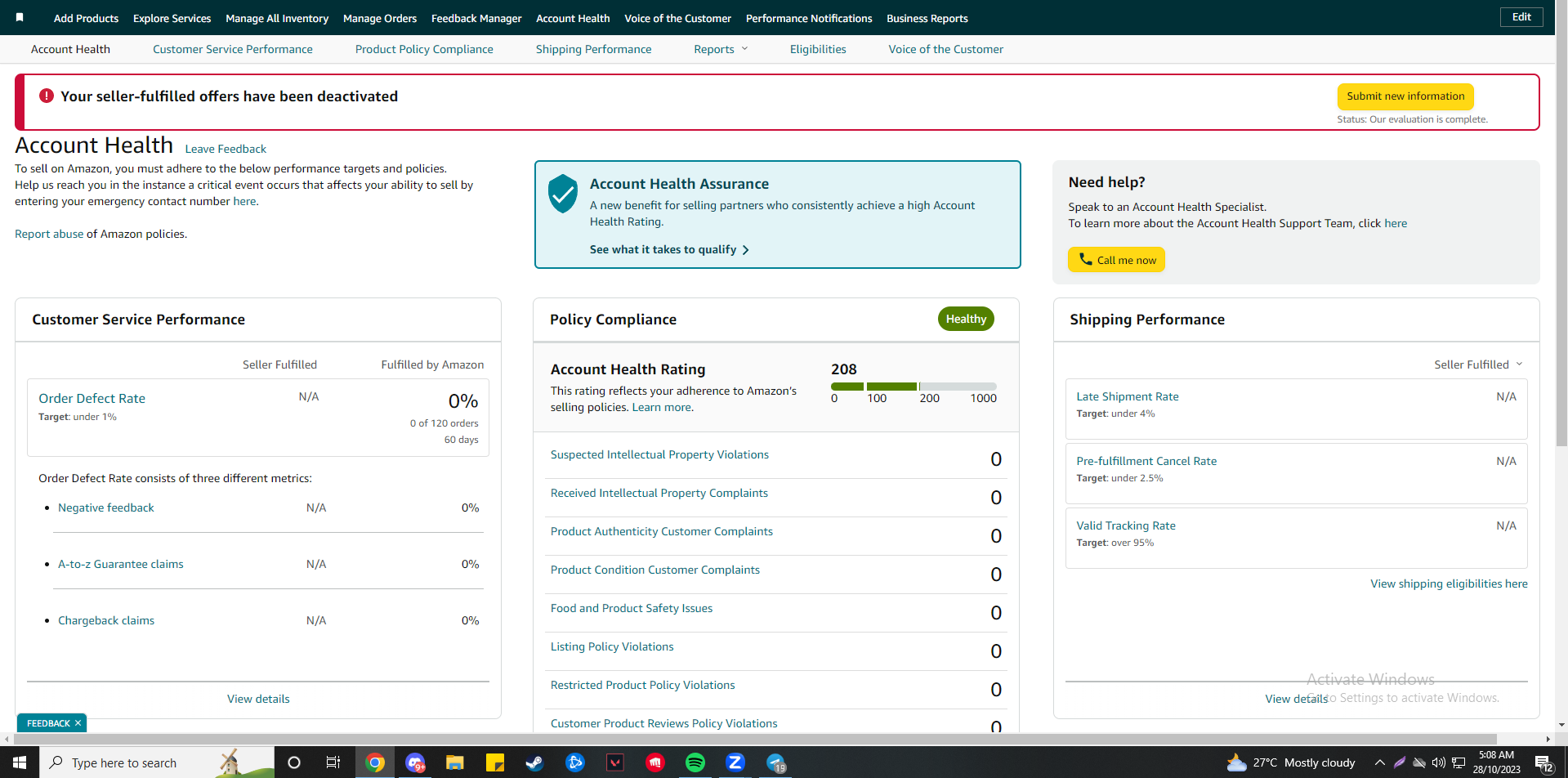Switch to the Product Policy Compliance tab

[424, 49]
